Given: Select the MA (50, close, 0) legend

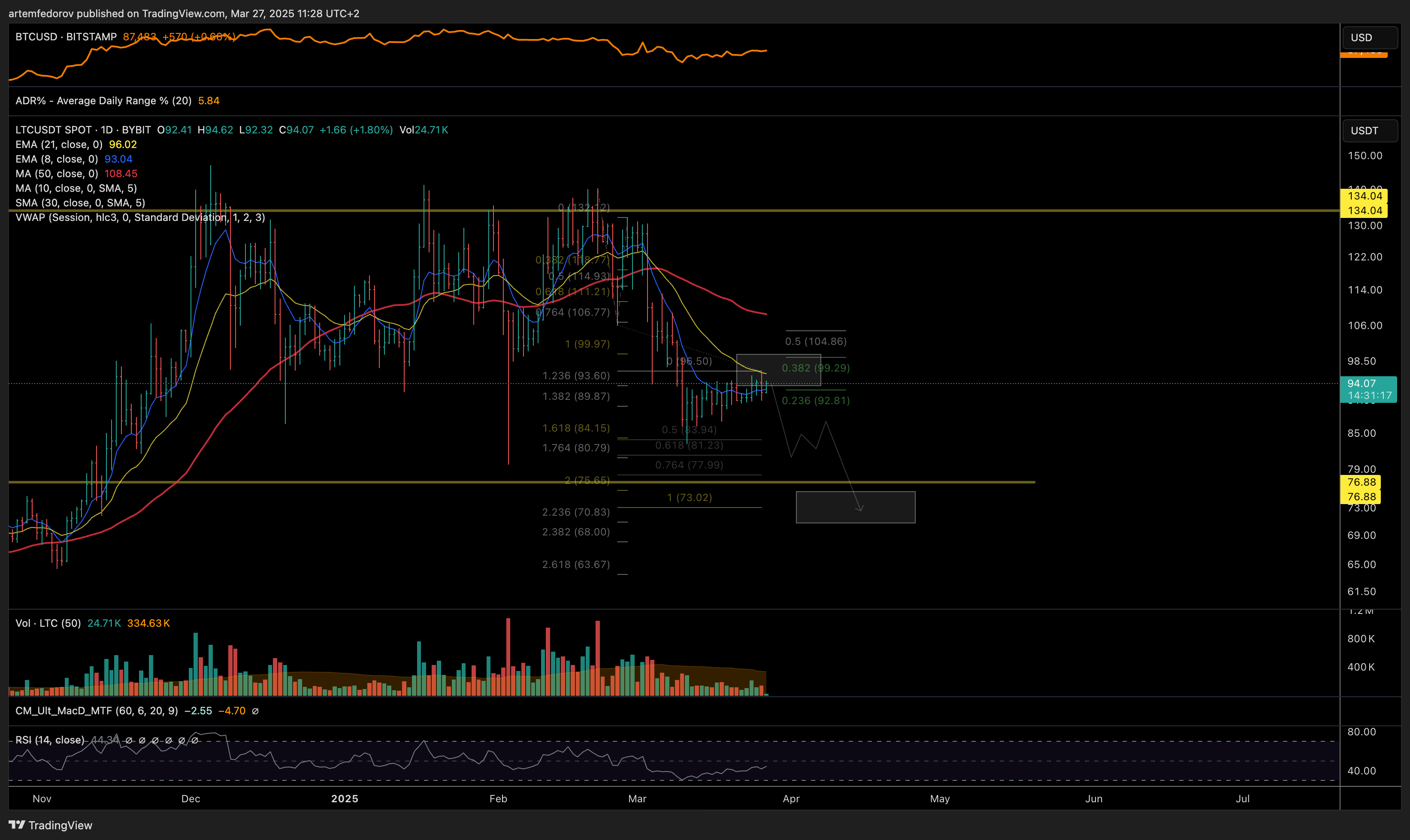Looking at the screenshot, I should coord(57,174).
